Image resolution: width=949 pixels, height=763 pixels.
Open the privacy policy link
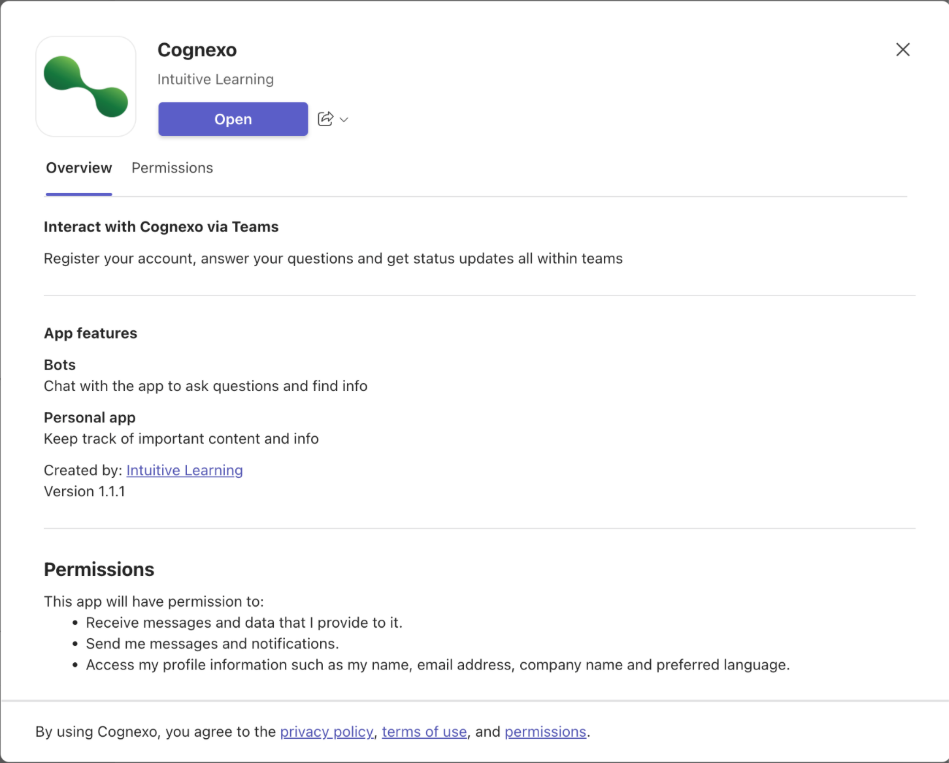coord(326,732)
